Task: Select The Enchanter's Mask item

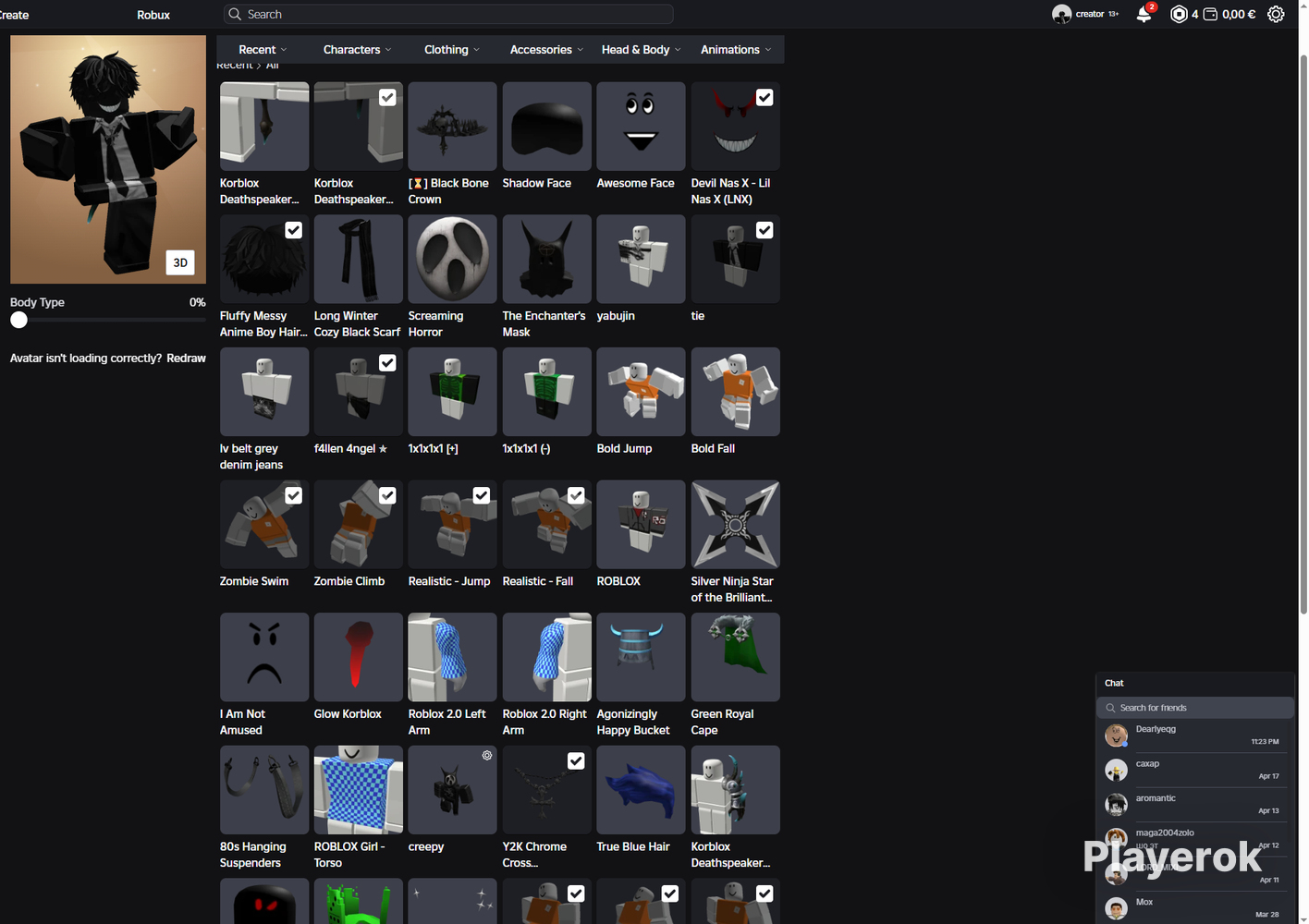Action: 546,259
